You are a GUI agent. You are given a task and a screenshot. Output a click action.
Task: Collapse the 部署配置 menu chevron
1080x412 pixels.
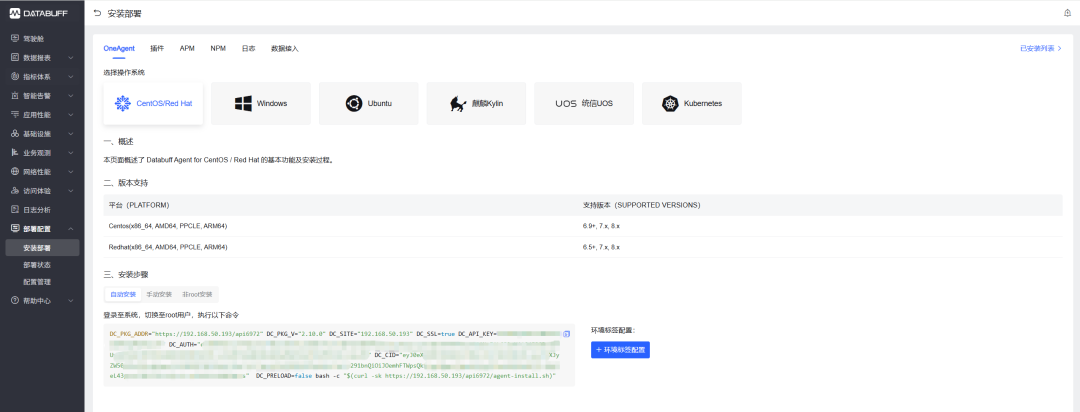point(71,228)
